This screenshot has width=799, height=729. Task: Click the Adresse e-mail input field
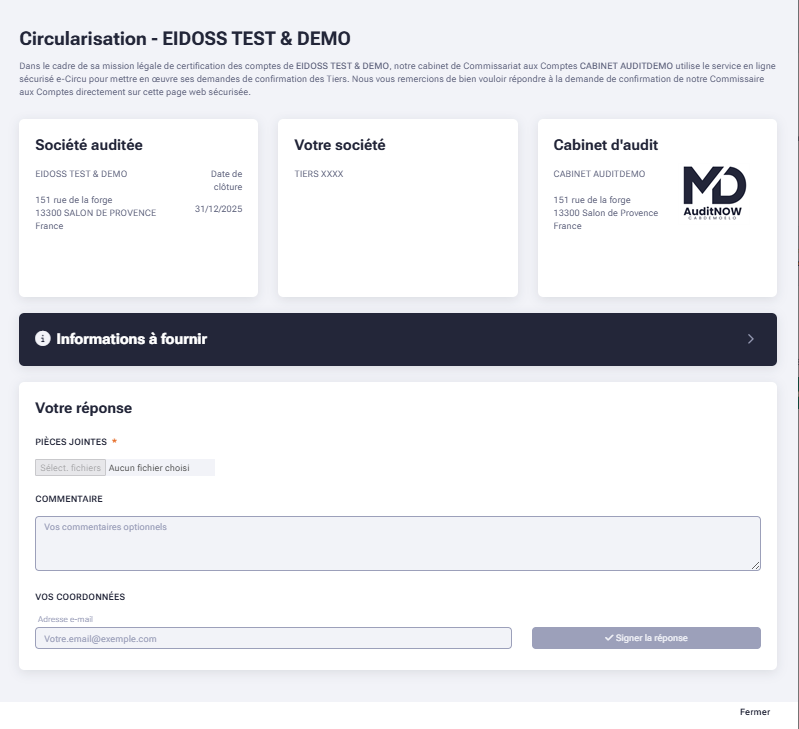click(x=273, y=638)
